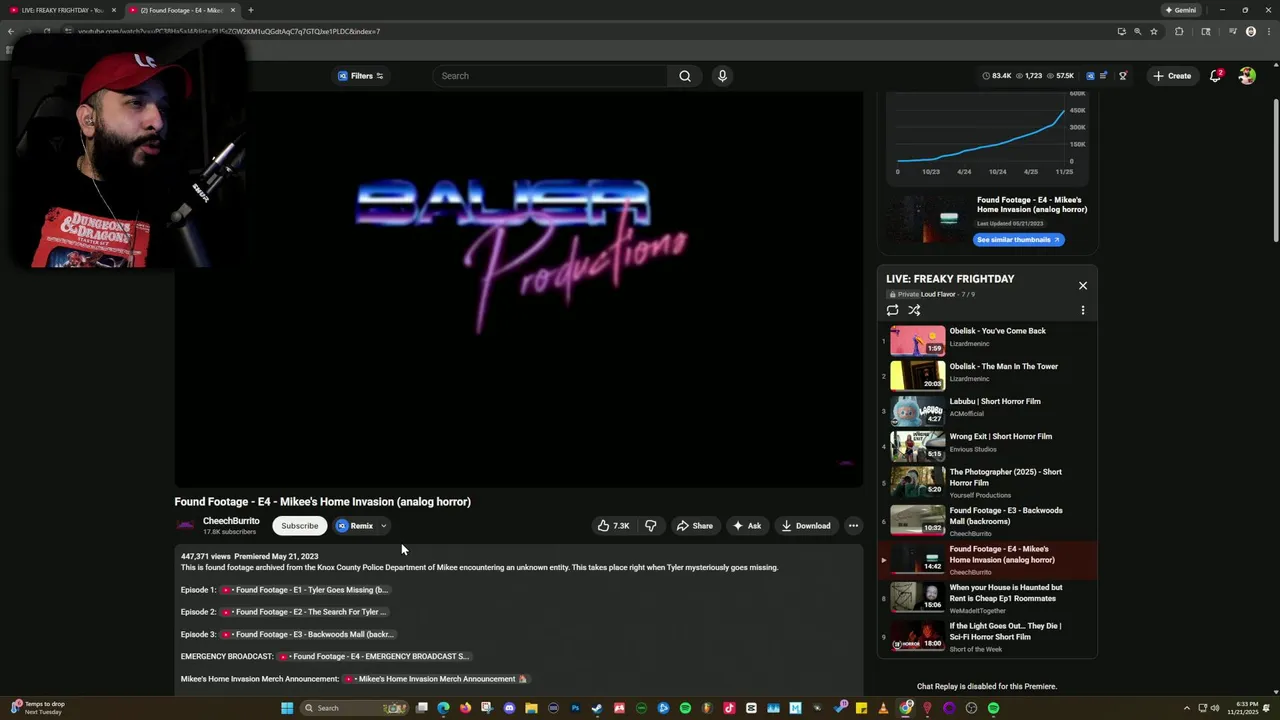1280x720 pixels.
Task: Open the Filters dropdown
Action: point(361,76)
